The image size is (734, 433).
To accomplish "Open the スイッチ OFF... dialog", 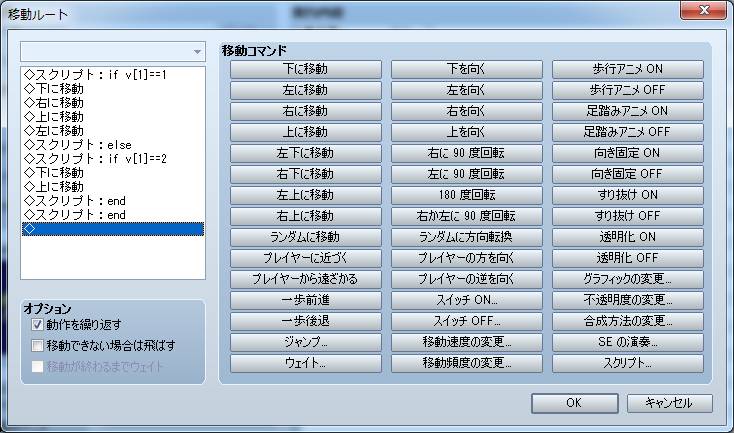I will pos(467,321).
